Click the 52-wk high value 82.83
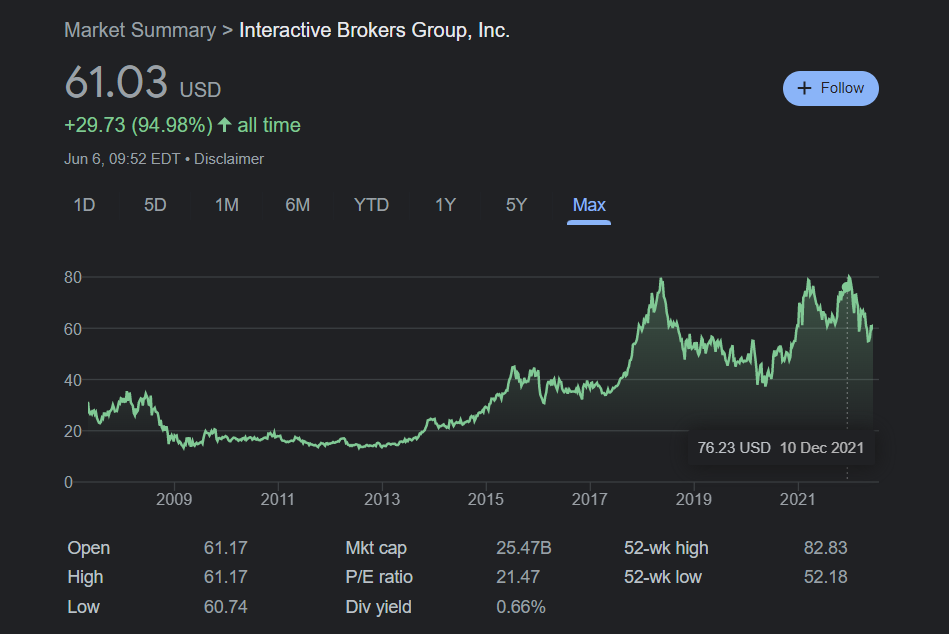The image size is (949, 634). (825, 548)
